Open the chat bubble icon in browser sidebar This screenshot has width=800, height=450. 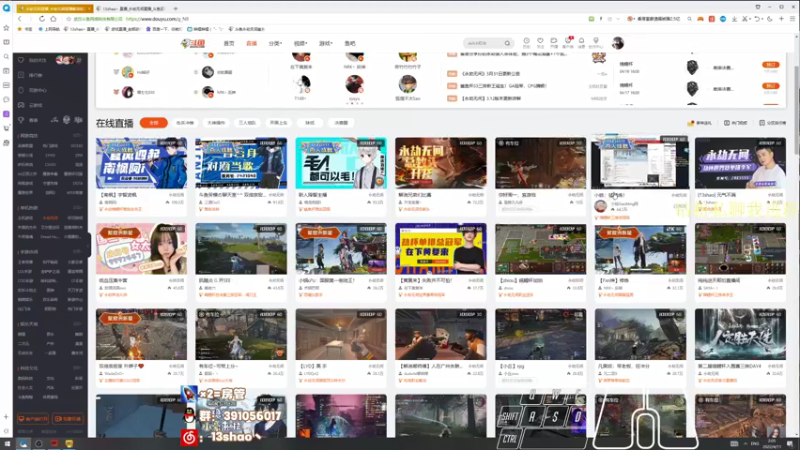6,99
